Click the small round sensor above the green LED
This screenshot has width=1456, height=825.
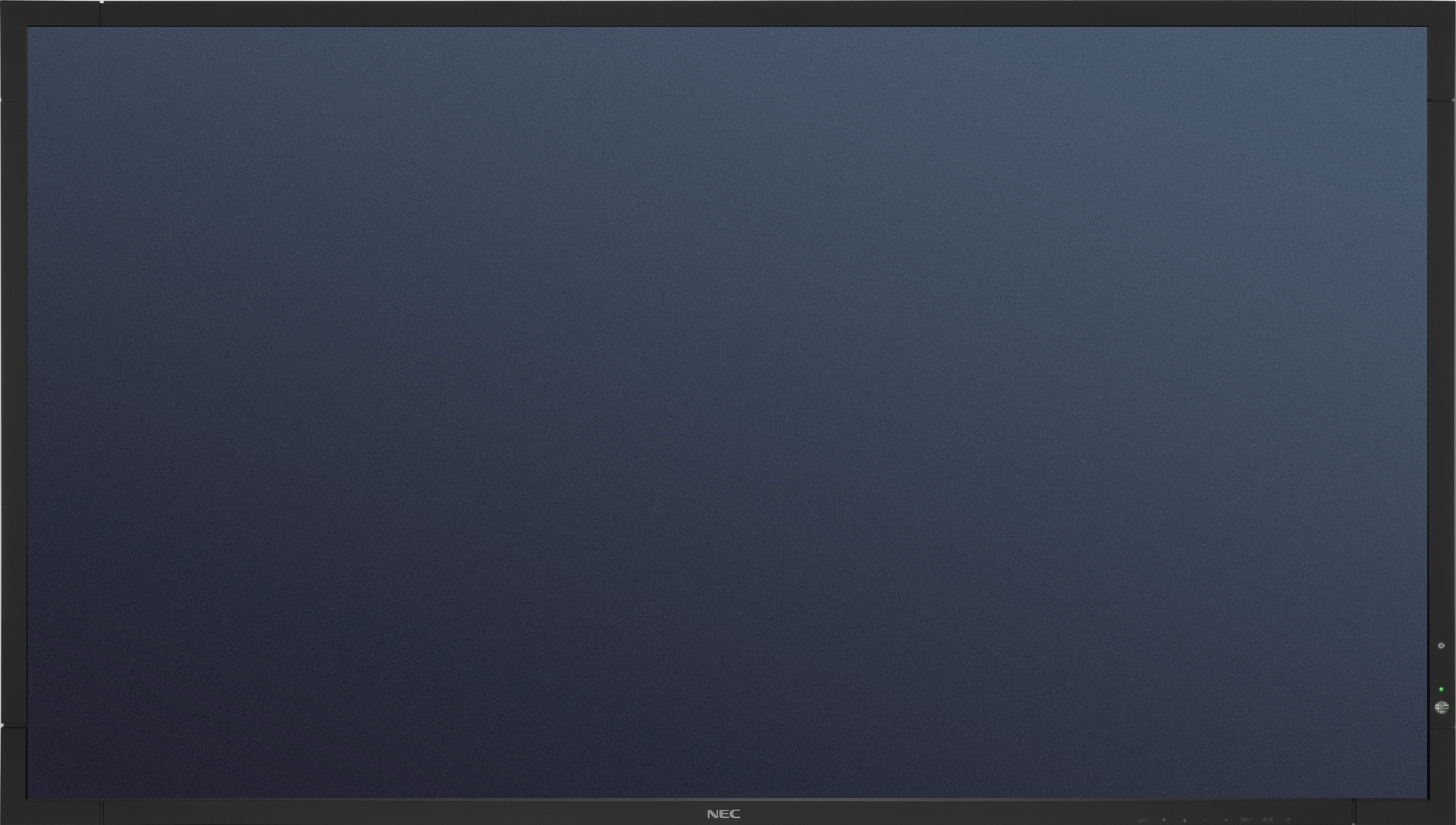(x=1441, y=645)
